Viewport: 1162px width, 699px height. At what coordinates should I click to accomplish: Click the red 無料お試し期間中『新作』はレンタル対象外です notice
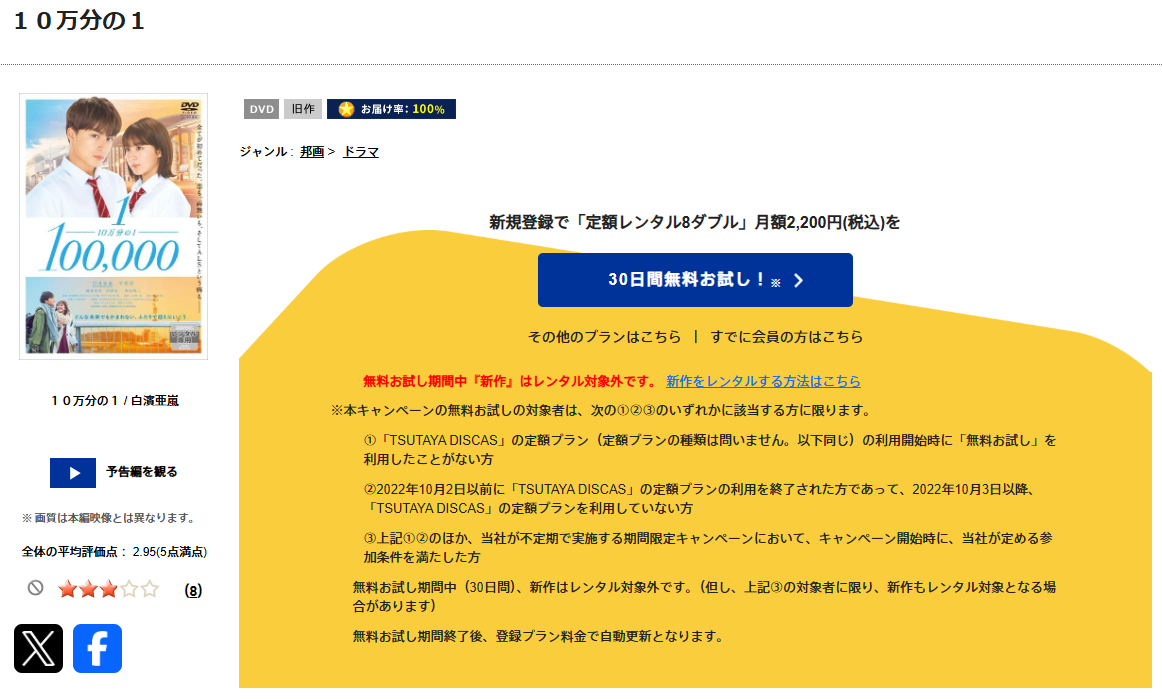pos(510,381)
